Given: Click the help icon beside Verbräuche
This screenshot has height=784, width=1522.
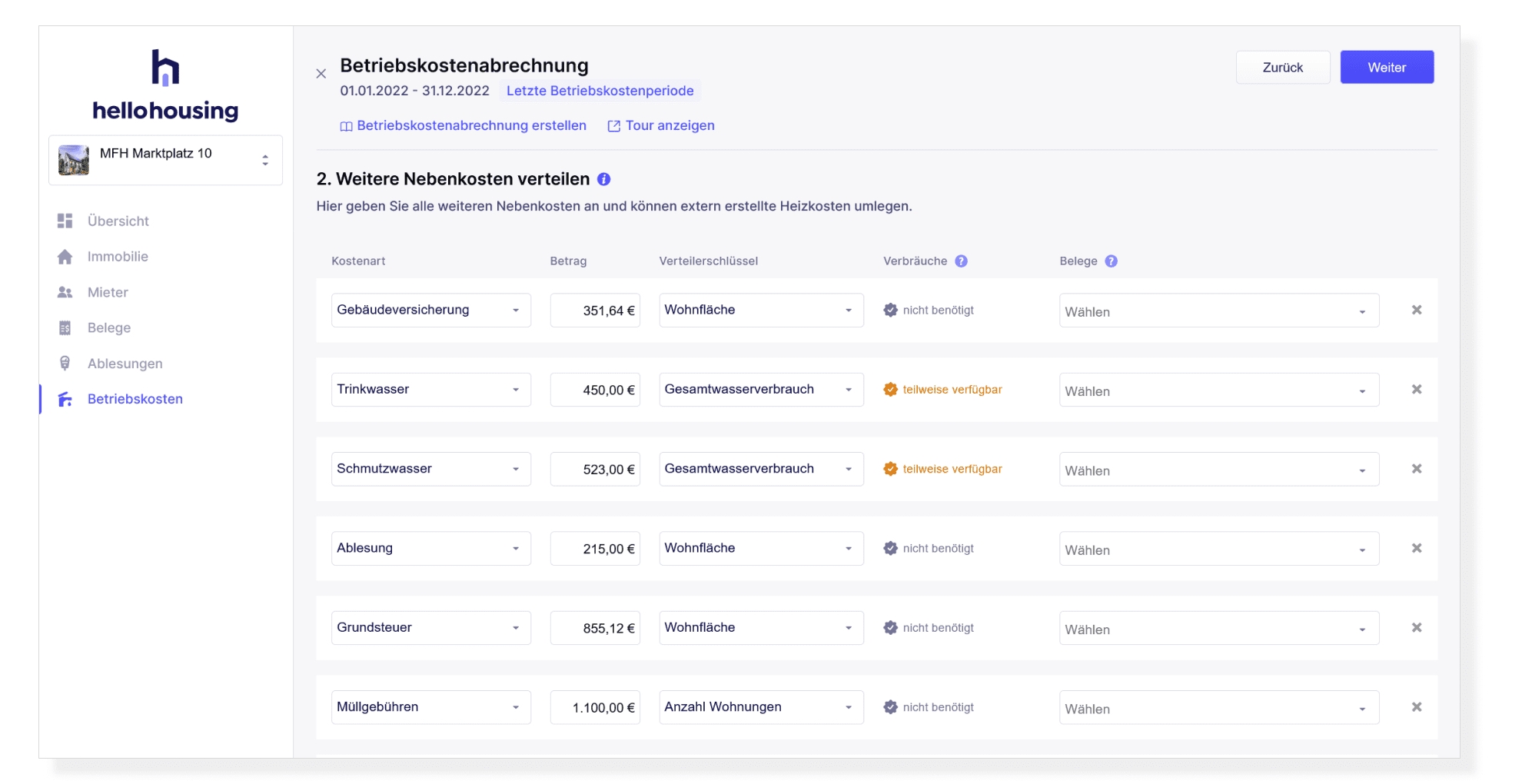Looking at the screenshot, I should pos(961,261).
